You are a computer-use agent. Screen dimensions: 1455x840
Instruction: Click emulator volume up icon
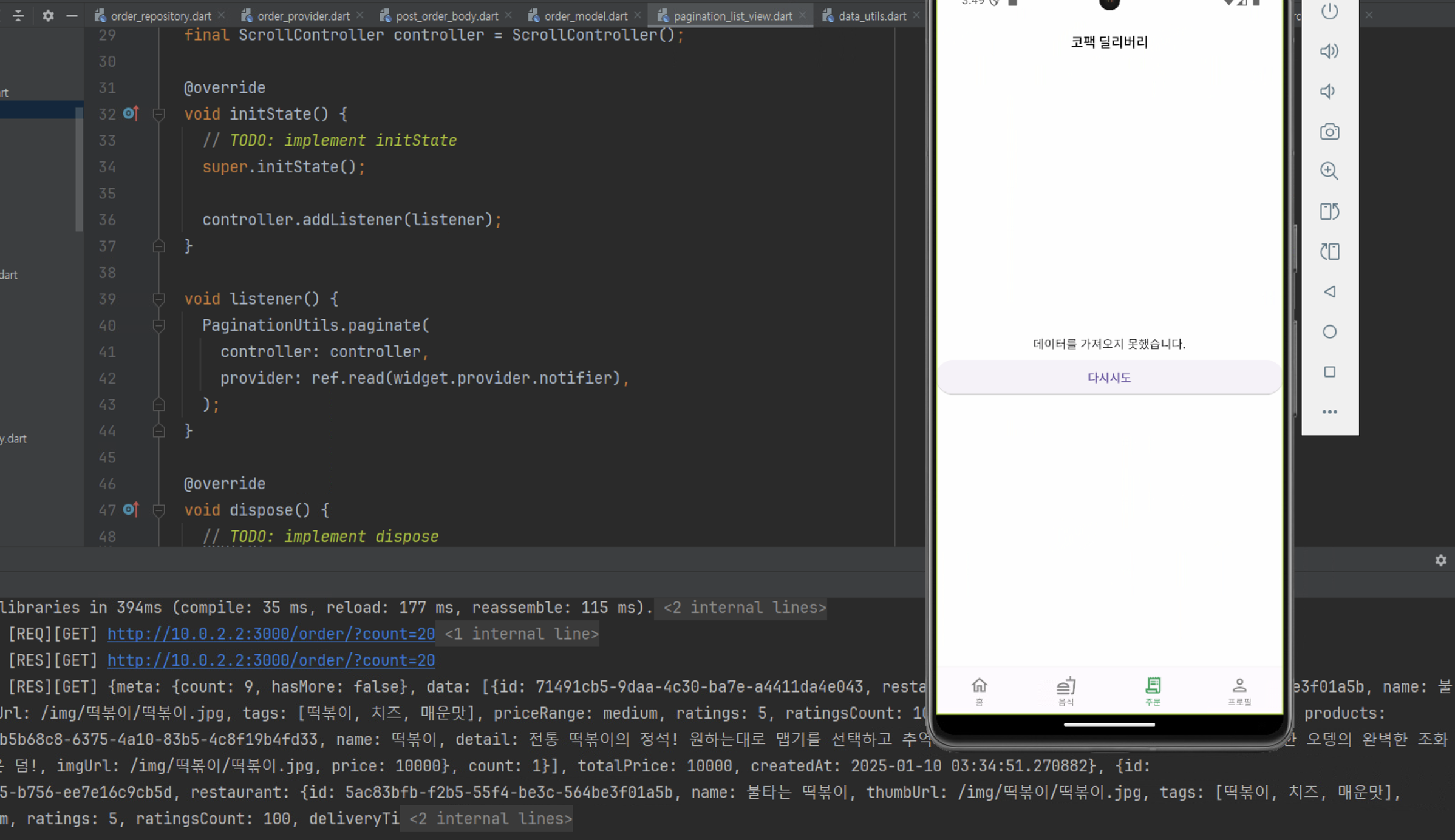tap(1329, 51)
